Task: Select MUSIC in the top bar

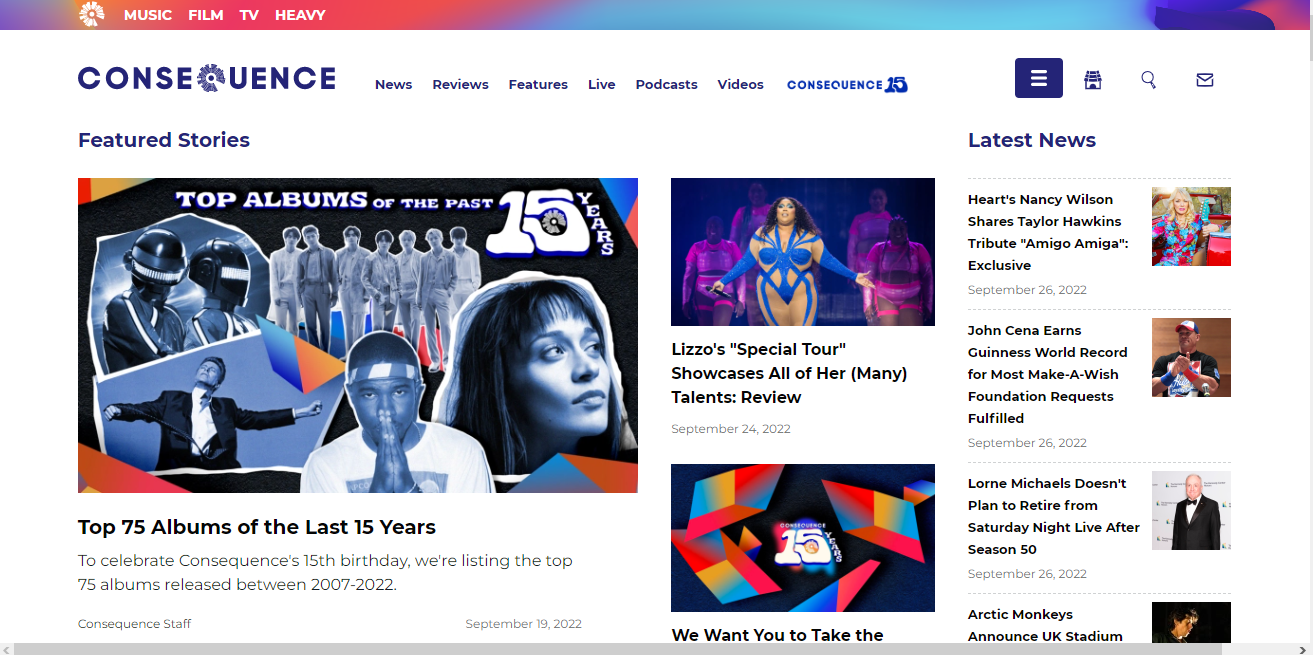Action: pos(148,15)
